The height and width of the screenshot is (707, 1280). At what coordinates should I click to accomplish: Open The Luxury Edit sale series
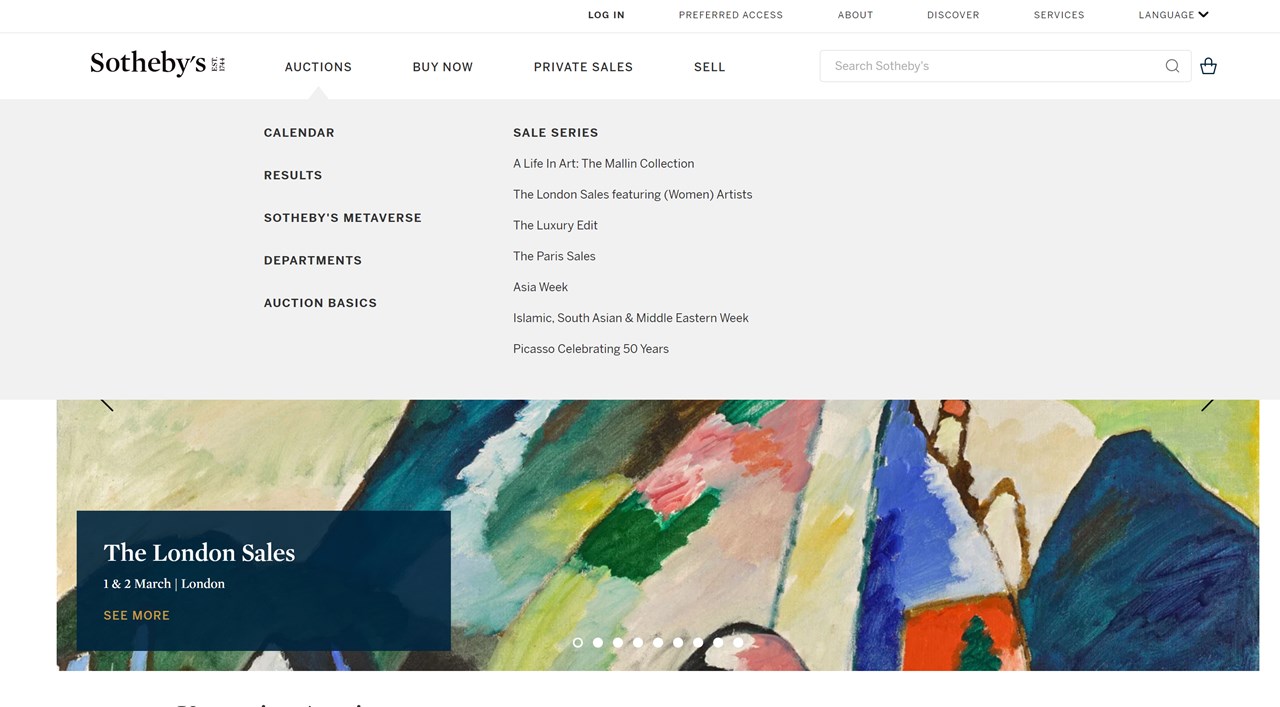555,226
